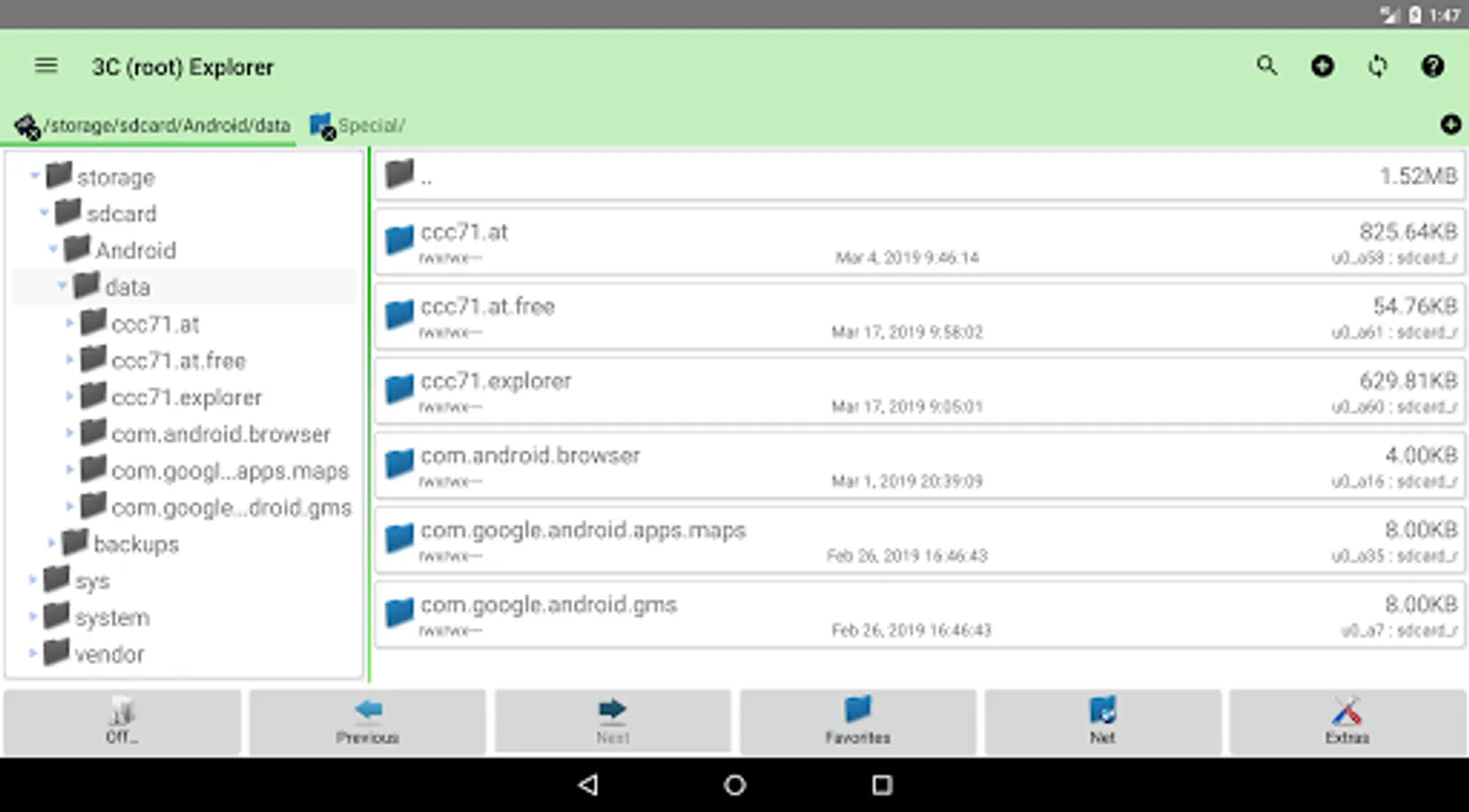
Task: Expand the sys tree node
Action: point(33,580)
